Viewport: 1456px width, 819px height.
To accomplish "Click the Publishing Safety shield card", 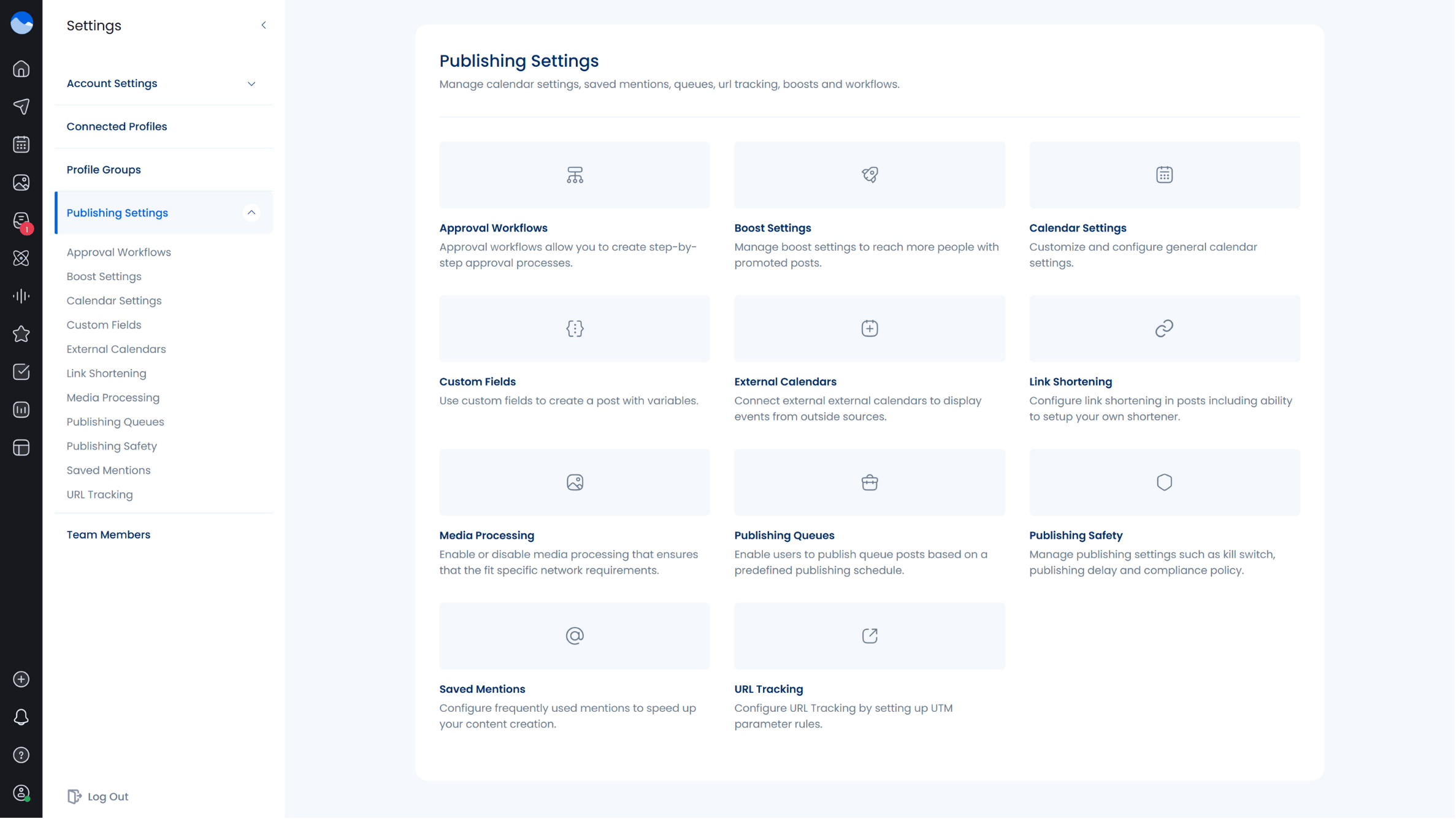I will (1165, 483).
